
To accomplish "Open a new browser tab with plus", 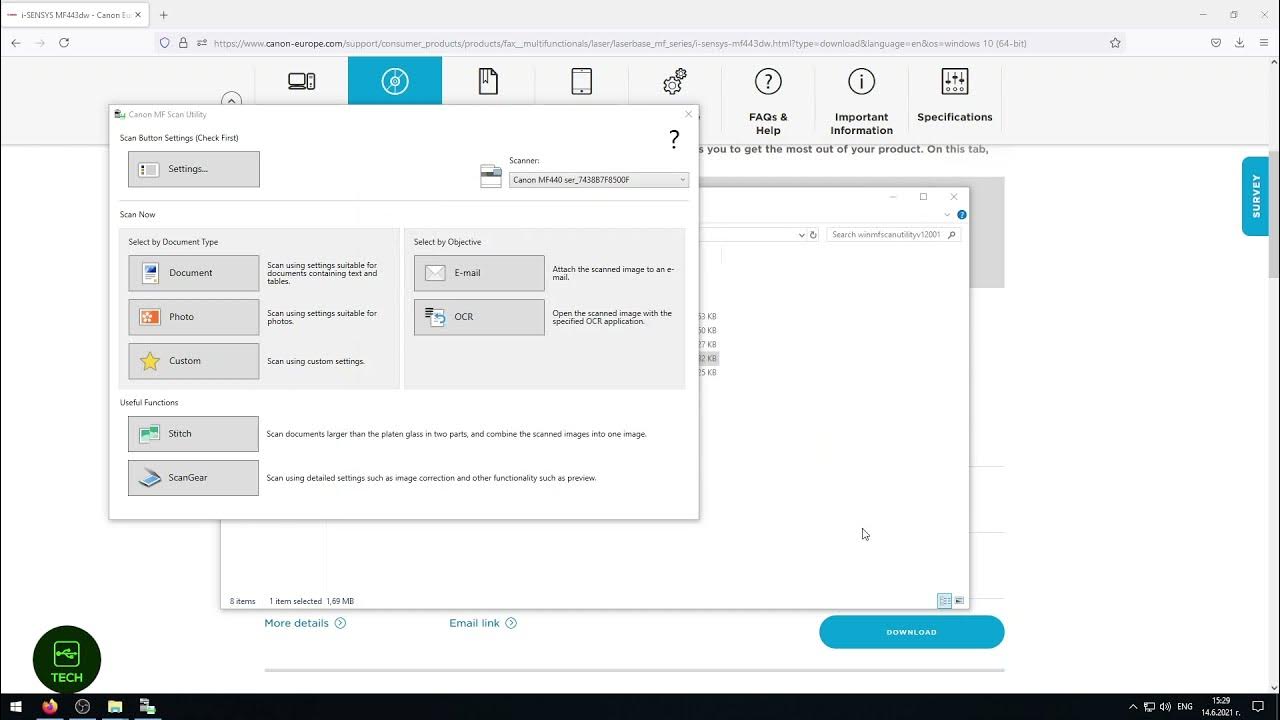I will click(x=164, y=15).
